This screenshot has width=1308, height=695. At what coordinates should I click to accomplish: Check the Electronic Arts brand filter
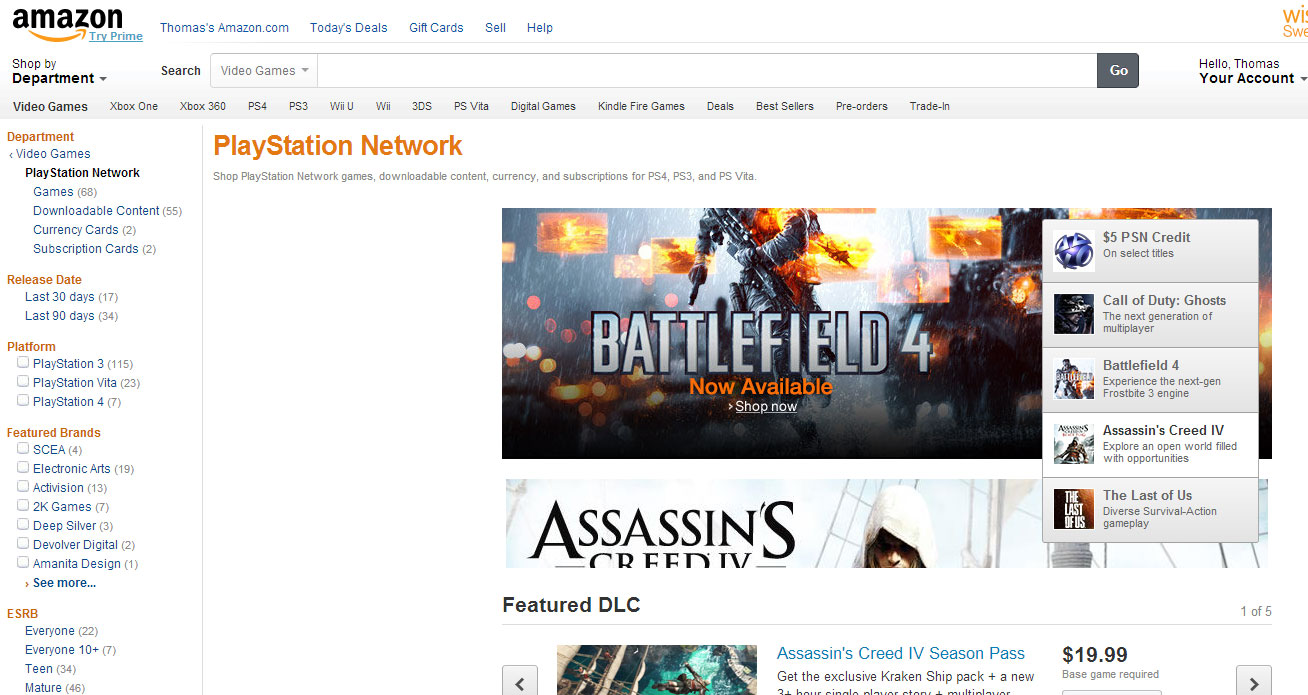pos(22,466)
